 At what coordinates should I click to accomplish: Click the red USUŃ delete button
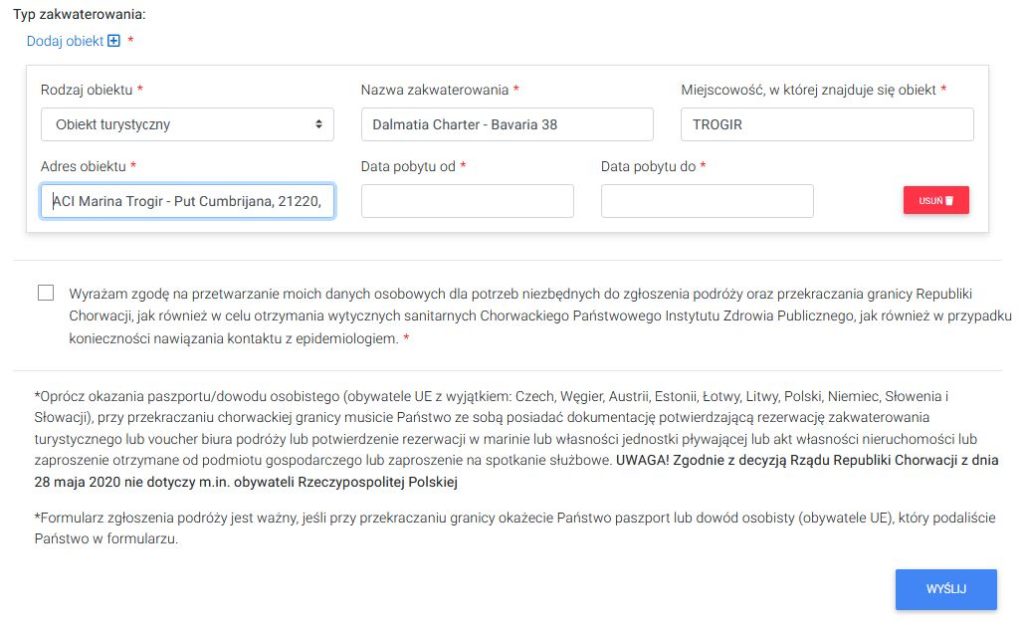pyautogui.click(x=936, y=201)
